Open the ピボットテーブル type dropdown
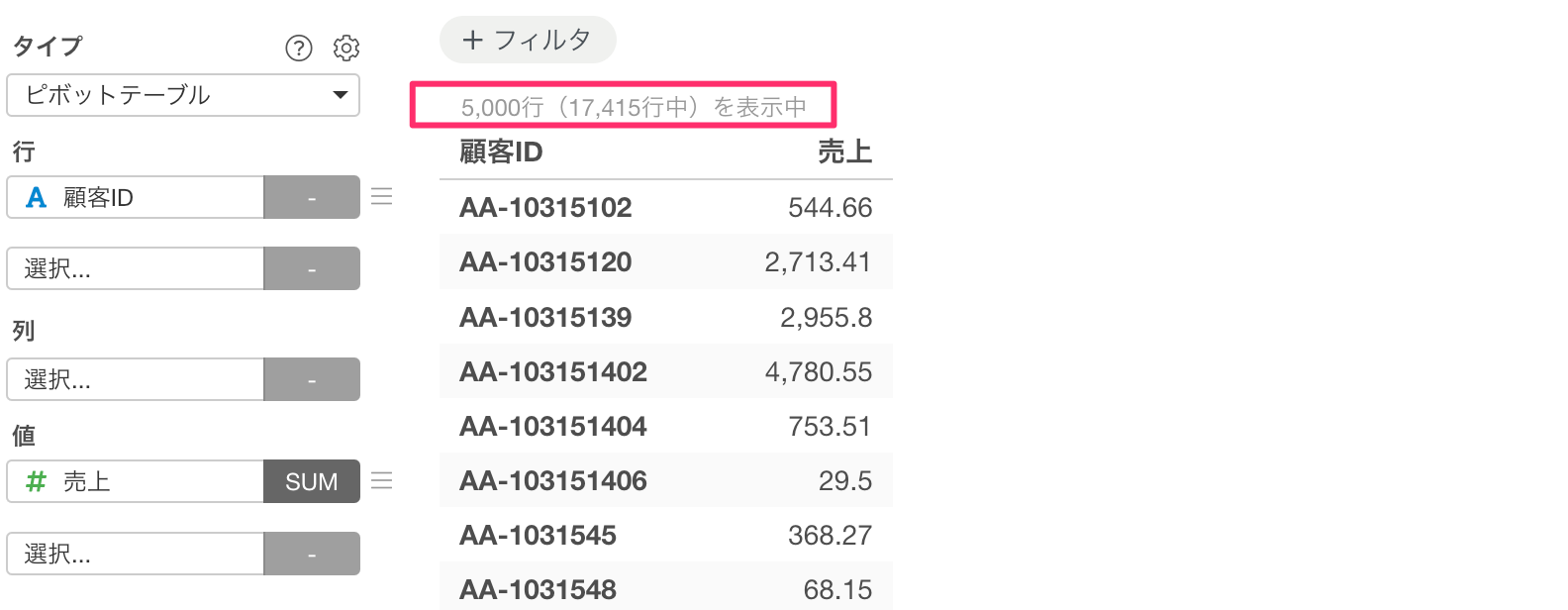Screen dimensions: 1568x610 pyautogui.click(x=183, y=96)
